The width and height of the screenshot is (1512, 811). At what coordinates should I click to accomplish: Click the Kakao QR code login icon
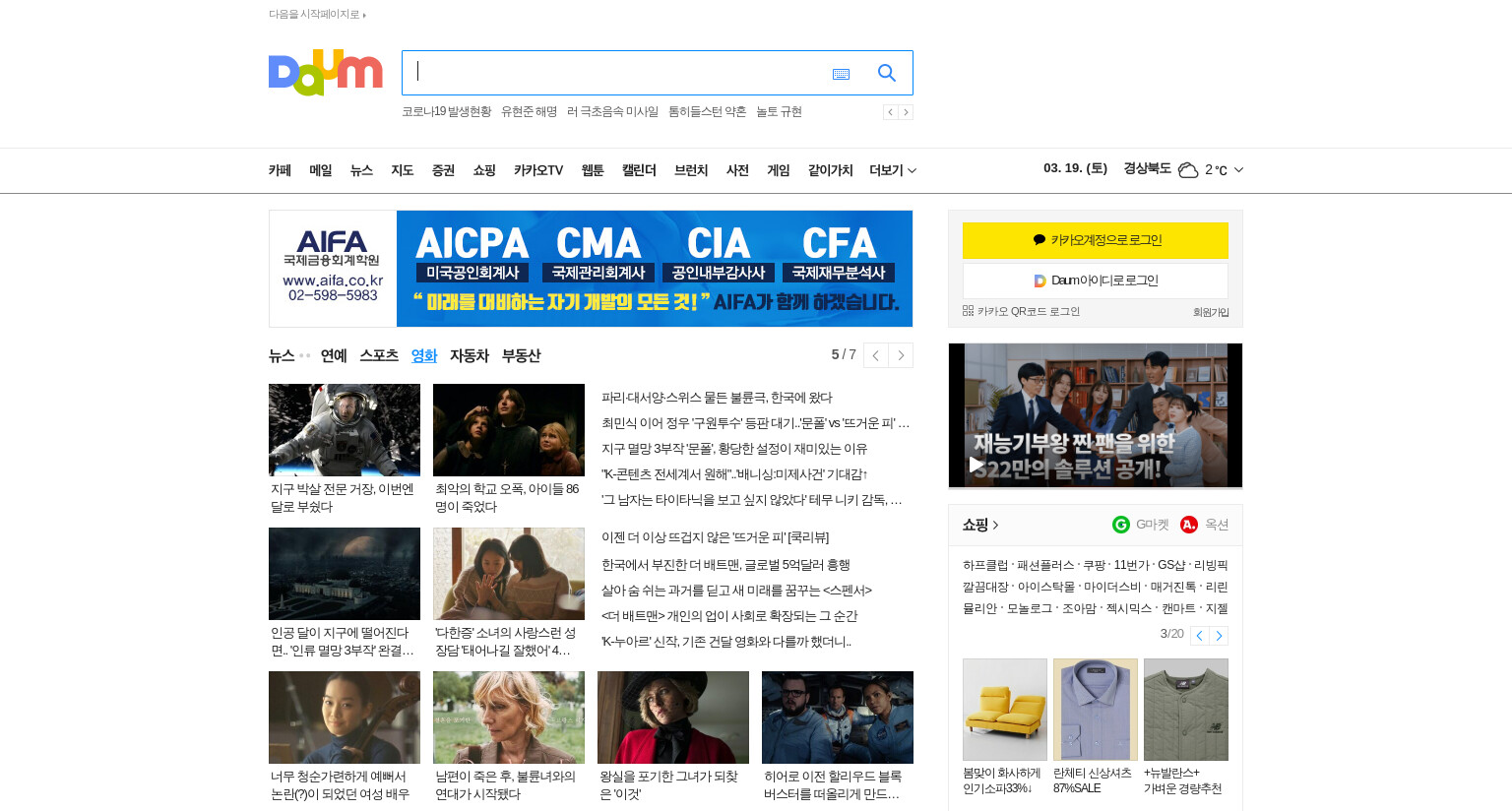(x=968, y=311)
